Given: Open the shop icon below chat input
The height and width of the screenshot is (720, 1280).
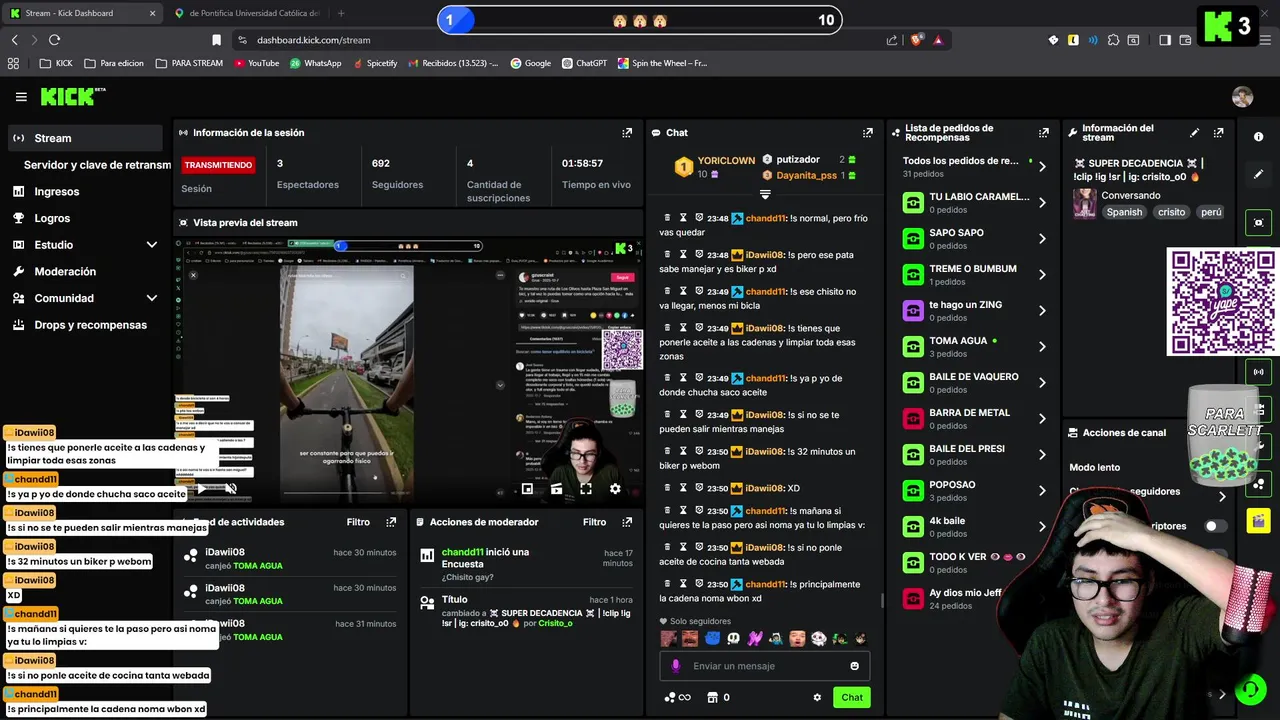Looking at the screenshot, I should pos(712,698).
